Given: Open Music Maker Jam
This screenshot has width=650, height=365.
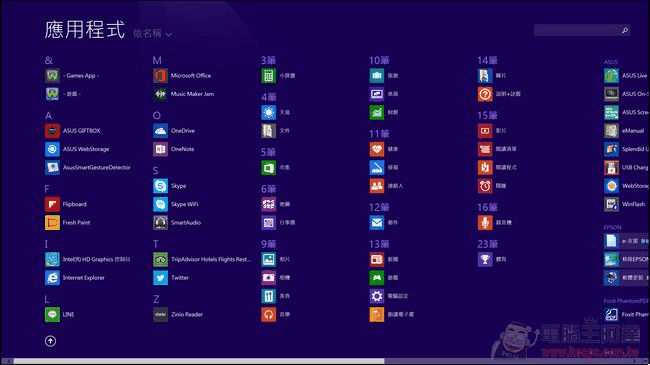Looking at the screenshot, I should (184, 94).
